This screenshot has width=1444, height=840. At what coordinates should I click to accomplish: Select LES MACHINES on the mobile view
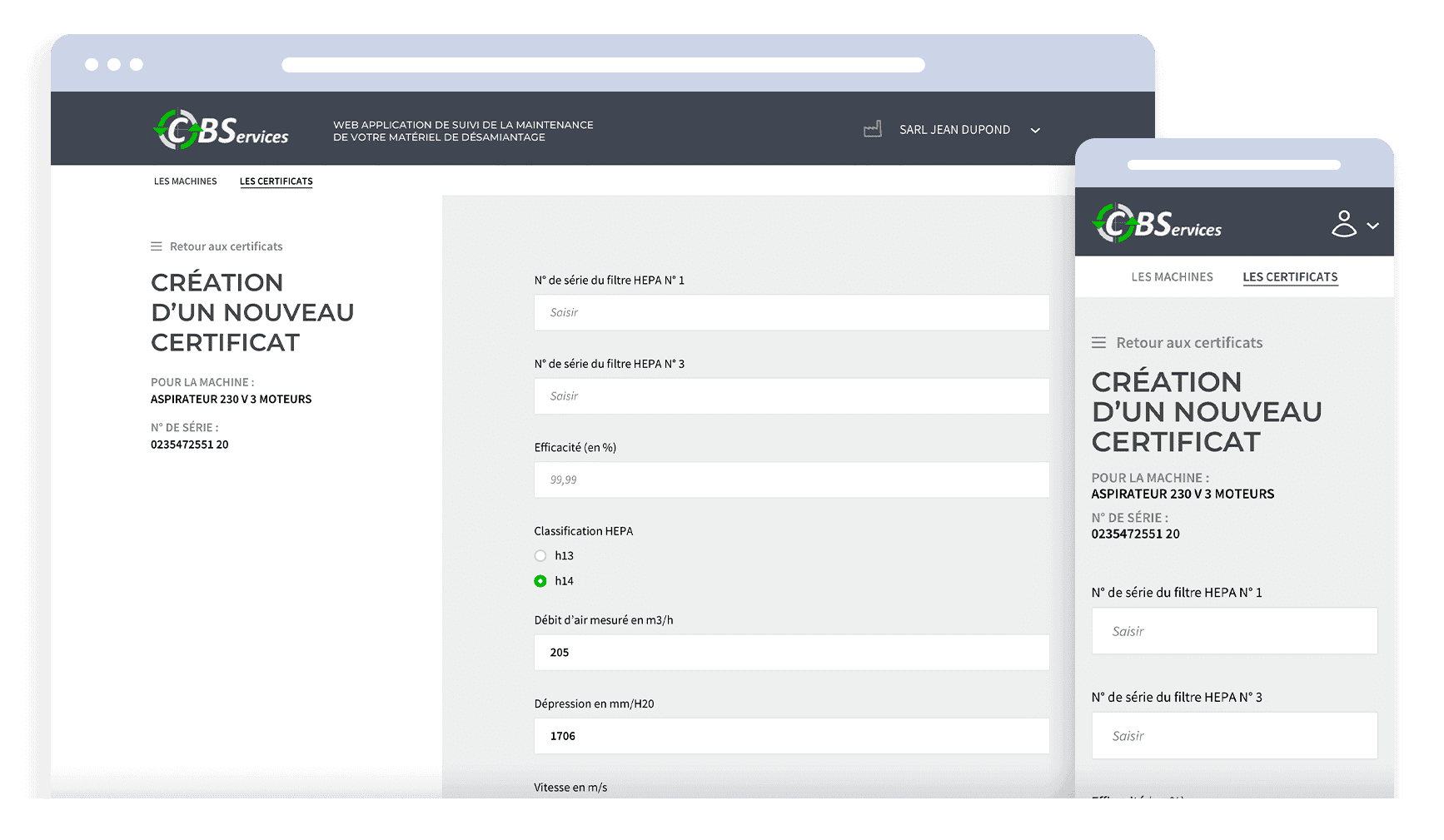[1172, 276]
